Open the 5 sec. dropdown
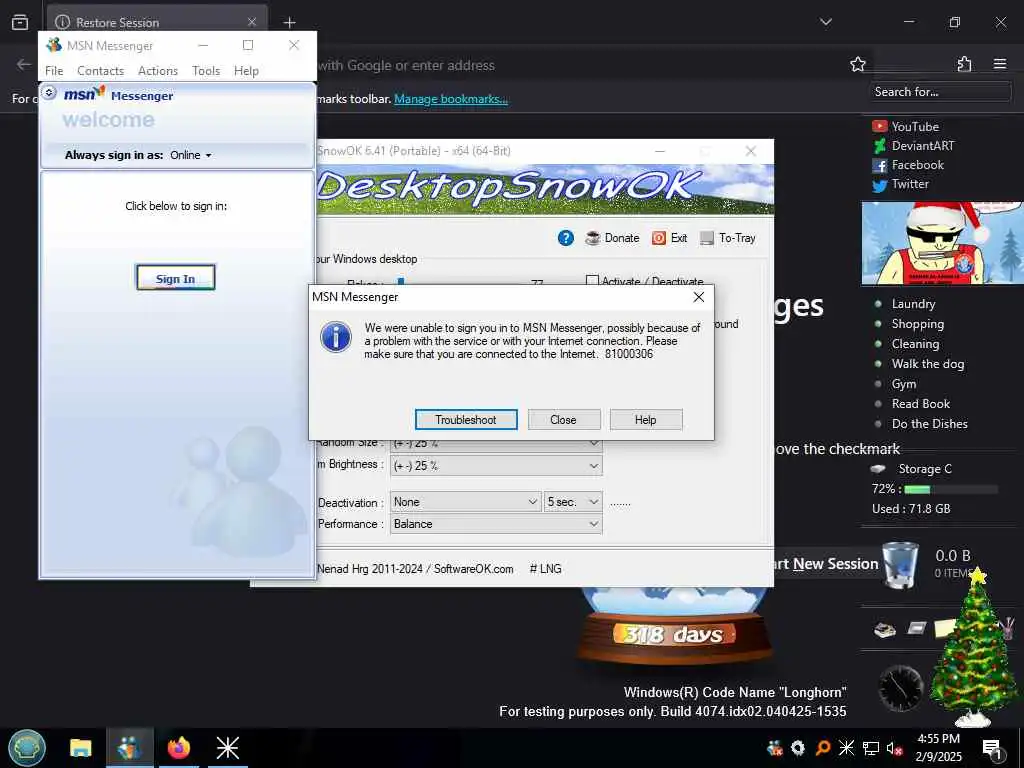This screenshot has width=1024, height=768. point(573,502)
